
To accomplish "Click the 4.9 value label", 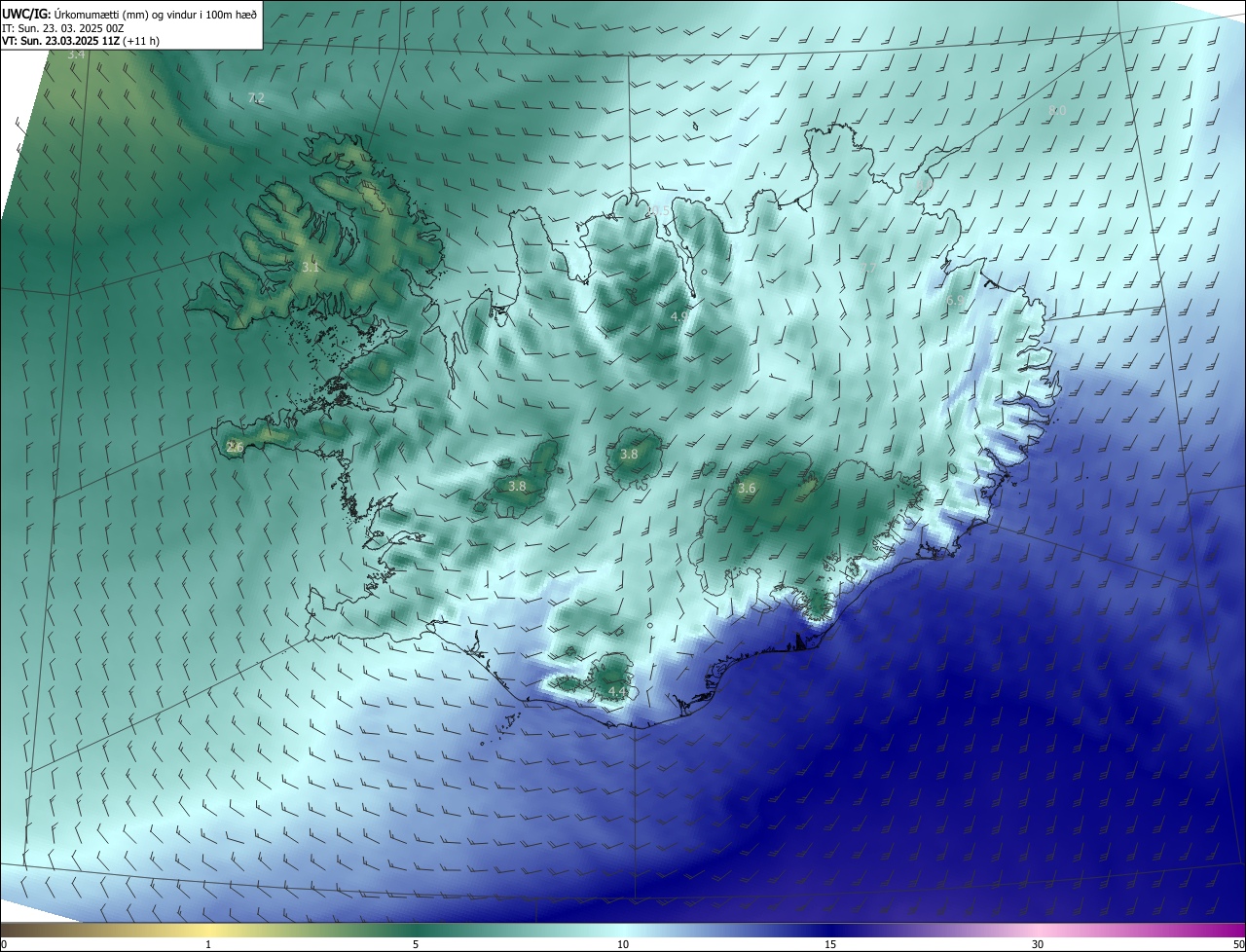I will [x=679, y=316].
